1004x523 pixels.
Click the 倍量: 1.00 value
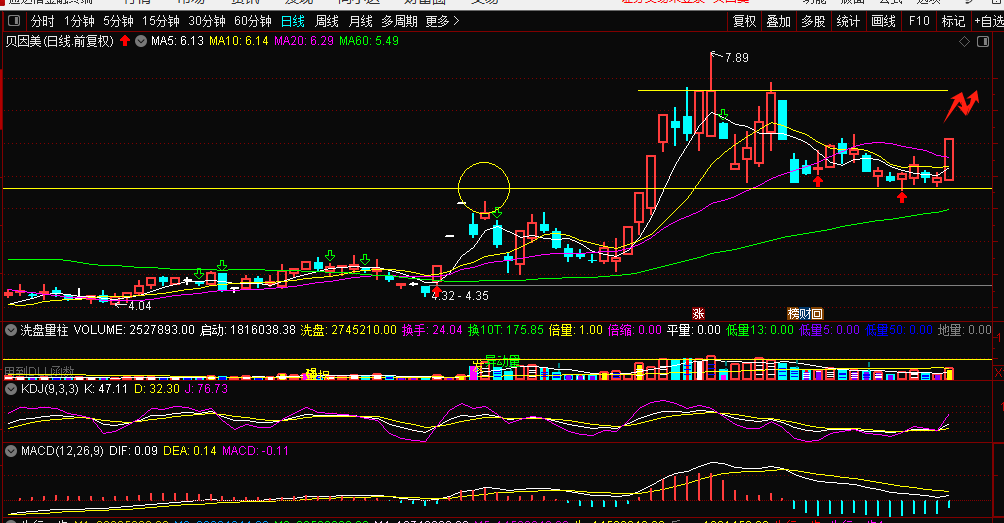point(576,330)
